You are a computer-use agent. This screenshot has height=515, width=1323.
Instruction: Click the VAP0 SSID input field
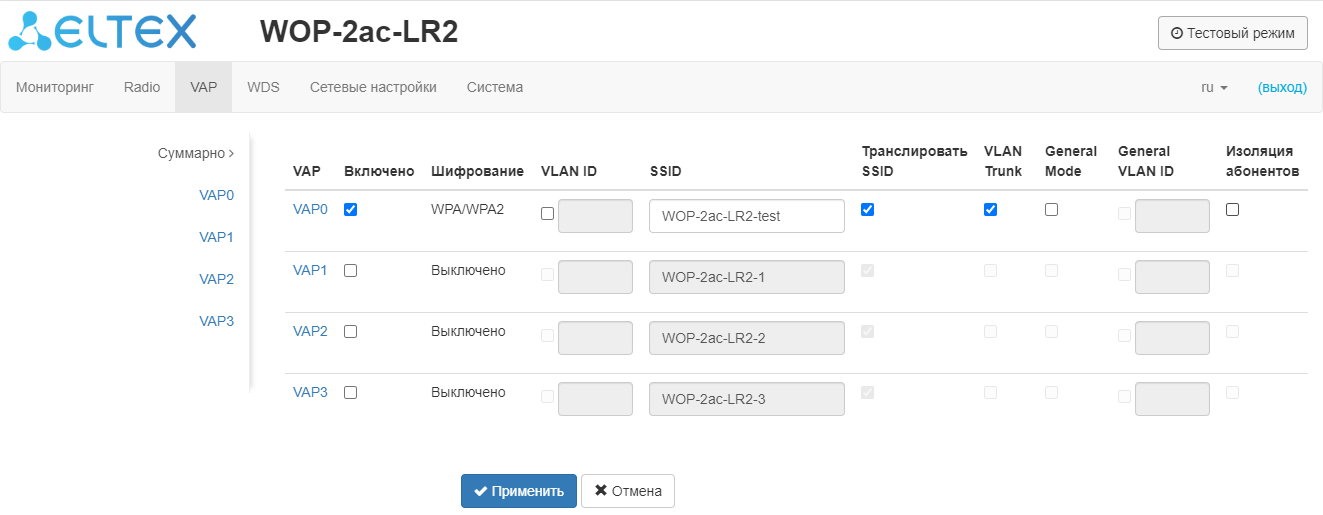pos(746,216)
